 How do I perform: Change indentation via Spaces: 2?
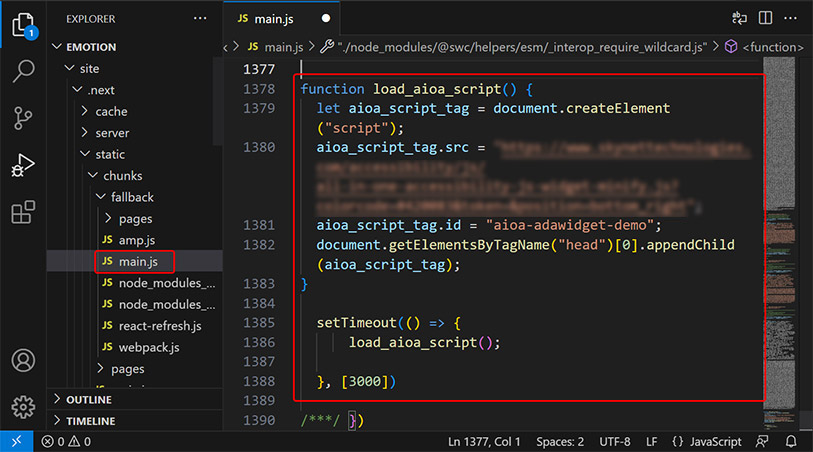[560, 442]
